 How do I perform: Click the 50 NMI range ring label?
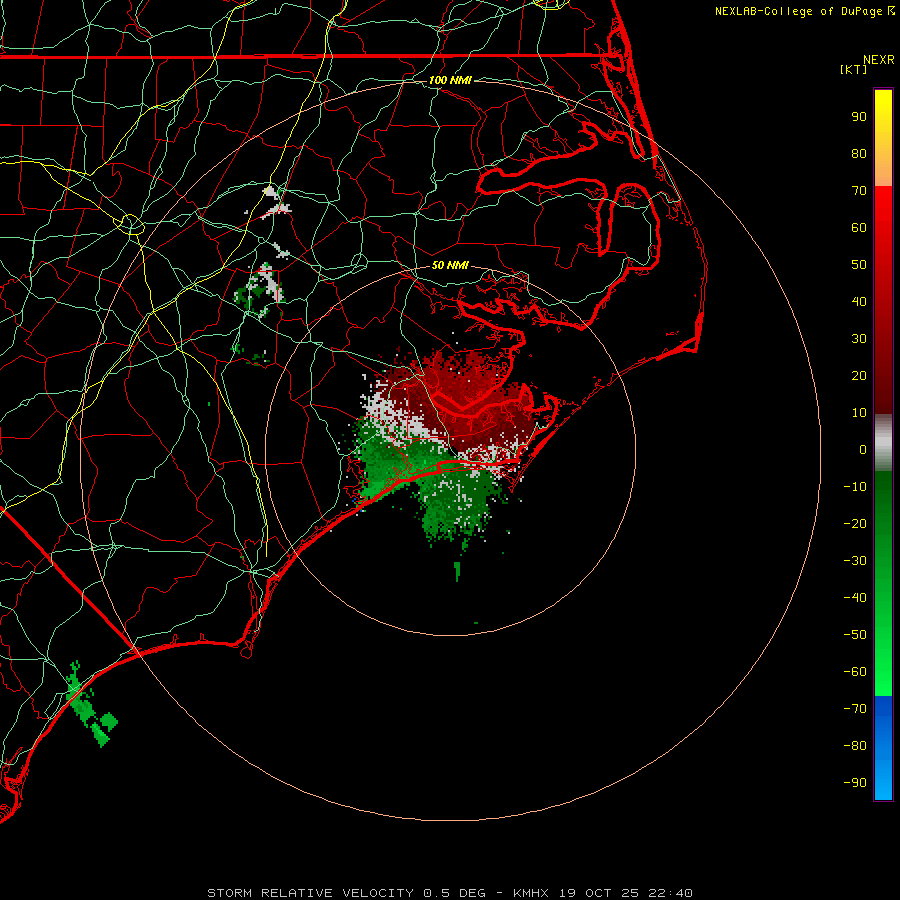(x=450, y=265)
